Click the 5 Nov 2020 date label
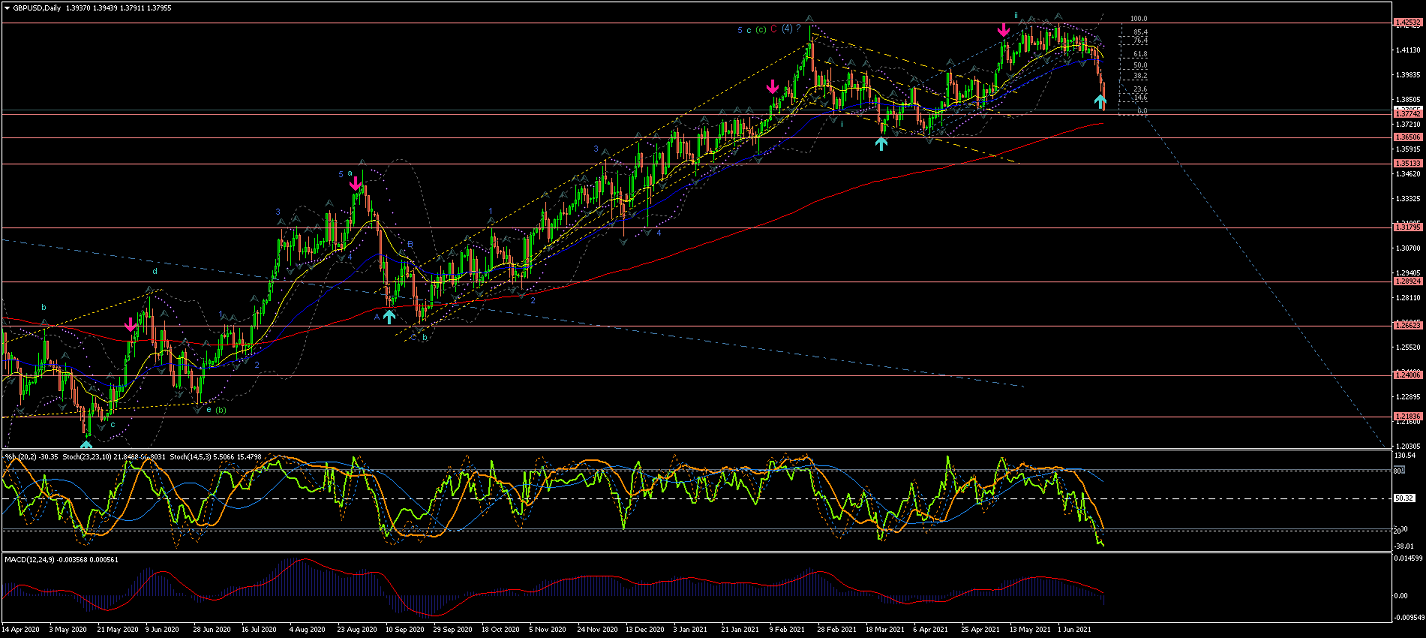This screenshot has height=638, width=1426. tap(547, 631)
